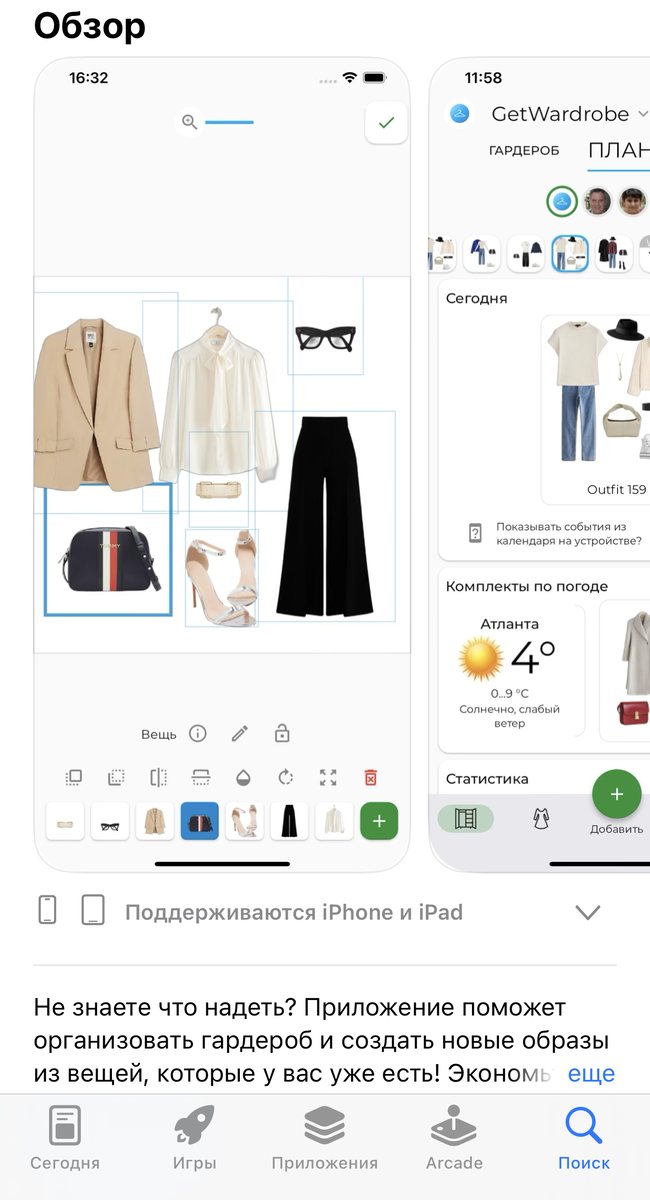Tap the striped crossbody bag on canvas
Image resolution: width=650 pixels, height=1200 pixels.
108,560
